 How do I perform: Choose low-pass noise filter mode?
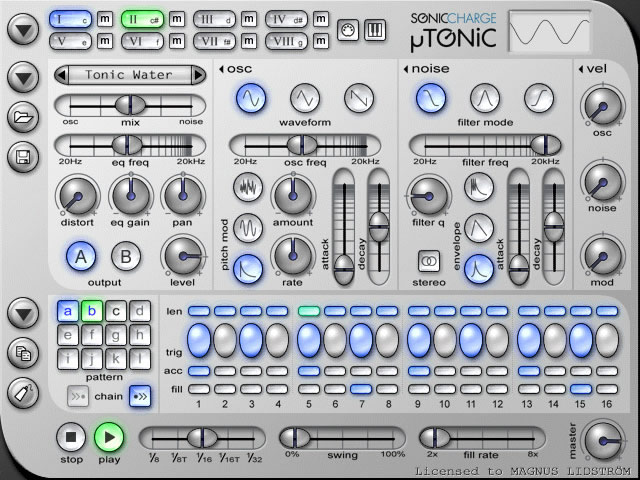point(431,98)
